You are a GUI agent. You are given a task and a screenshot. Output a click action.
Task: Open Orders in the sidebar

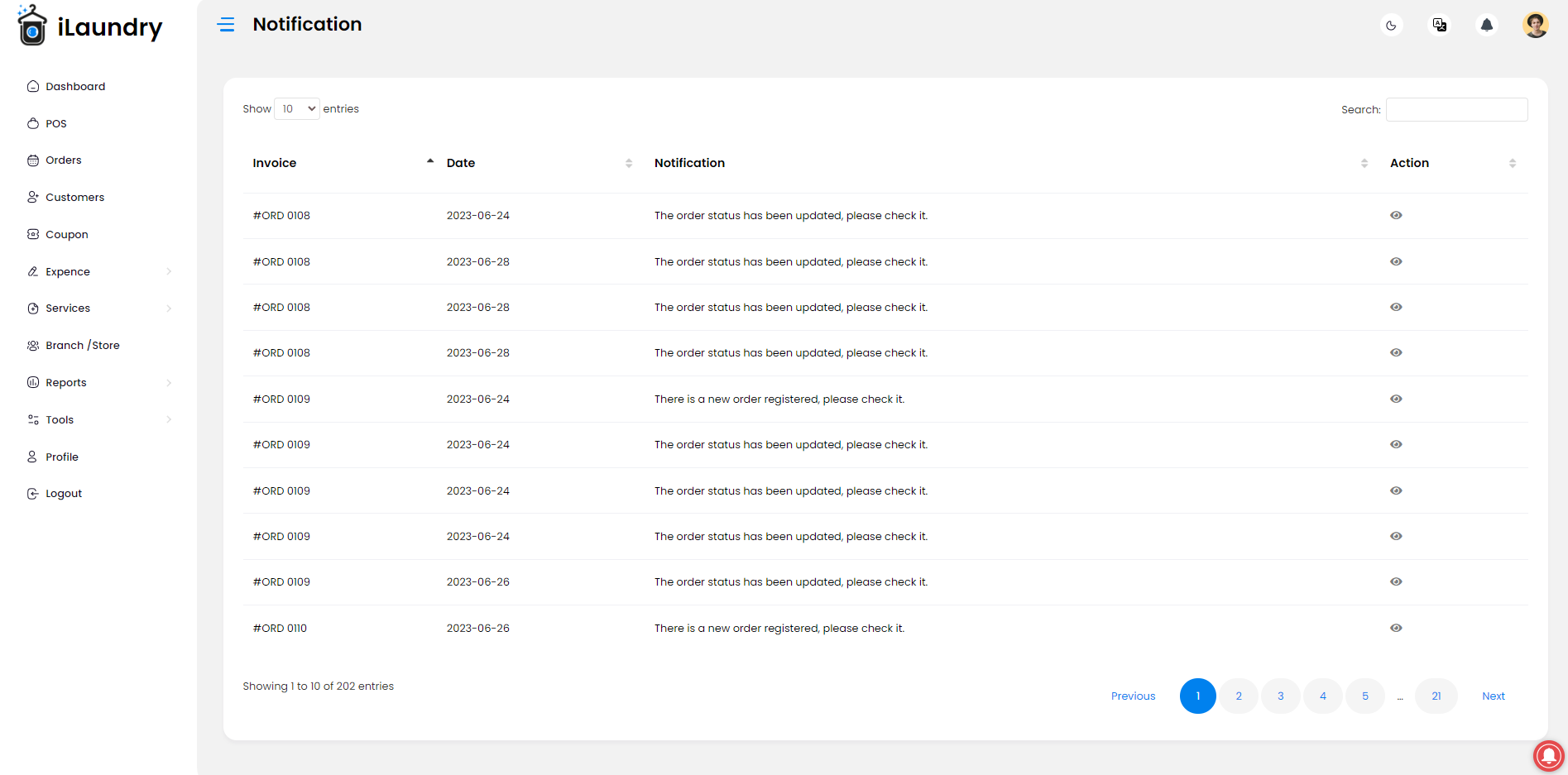tap(63, 160)
